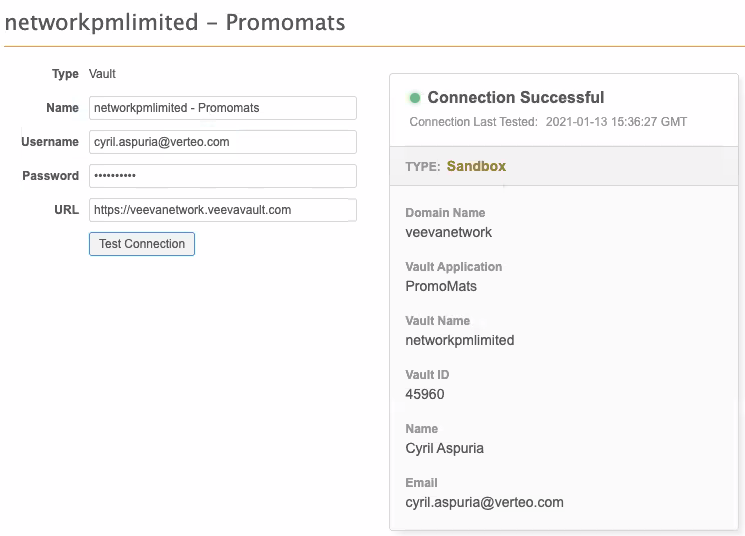Click the Vault type value beside Type
This screenshot has width=745, height=536.
(x=102, y=74)
